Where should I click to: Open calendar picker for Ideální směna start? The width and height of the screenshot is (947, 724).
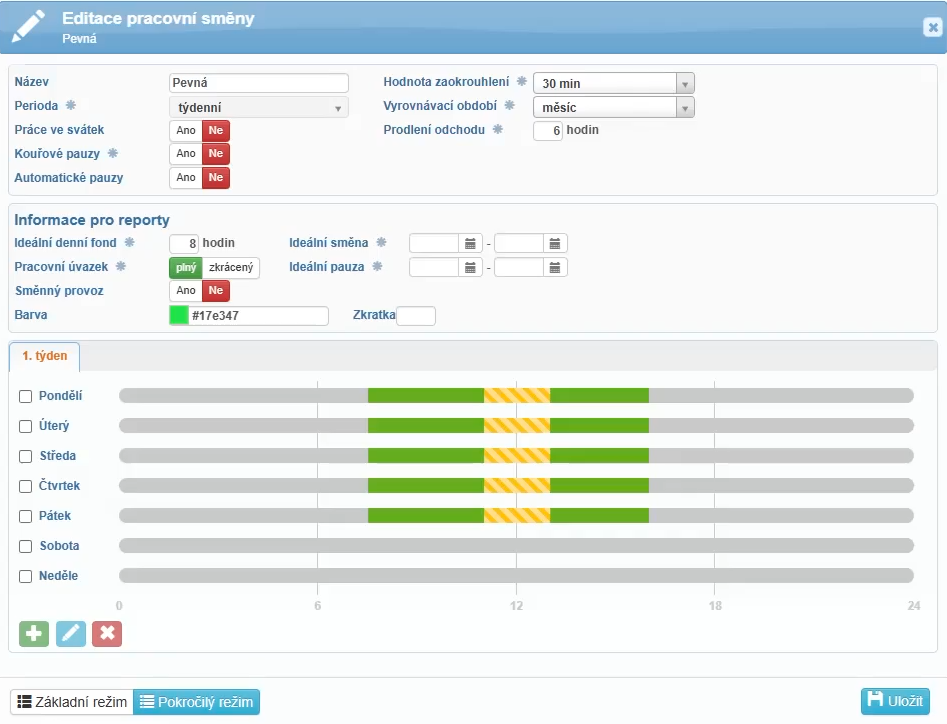coord(471,243)
